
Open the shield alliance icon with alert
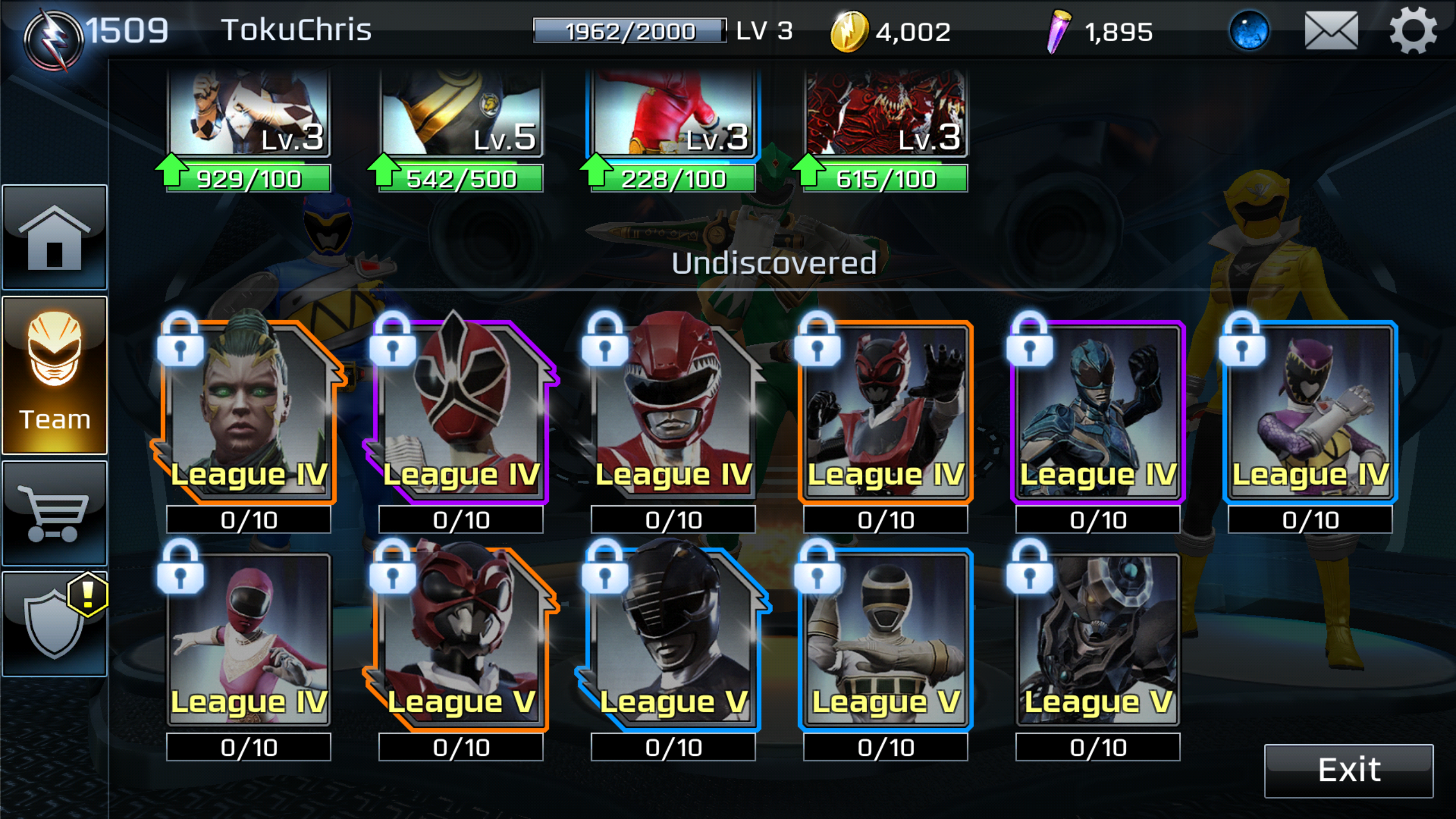click(x=55, y=624)
